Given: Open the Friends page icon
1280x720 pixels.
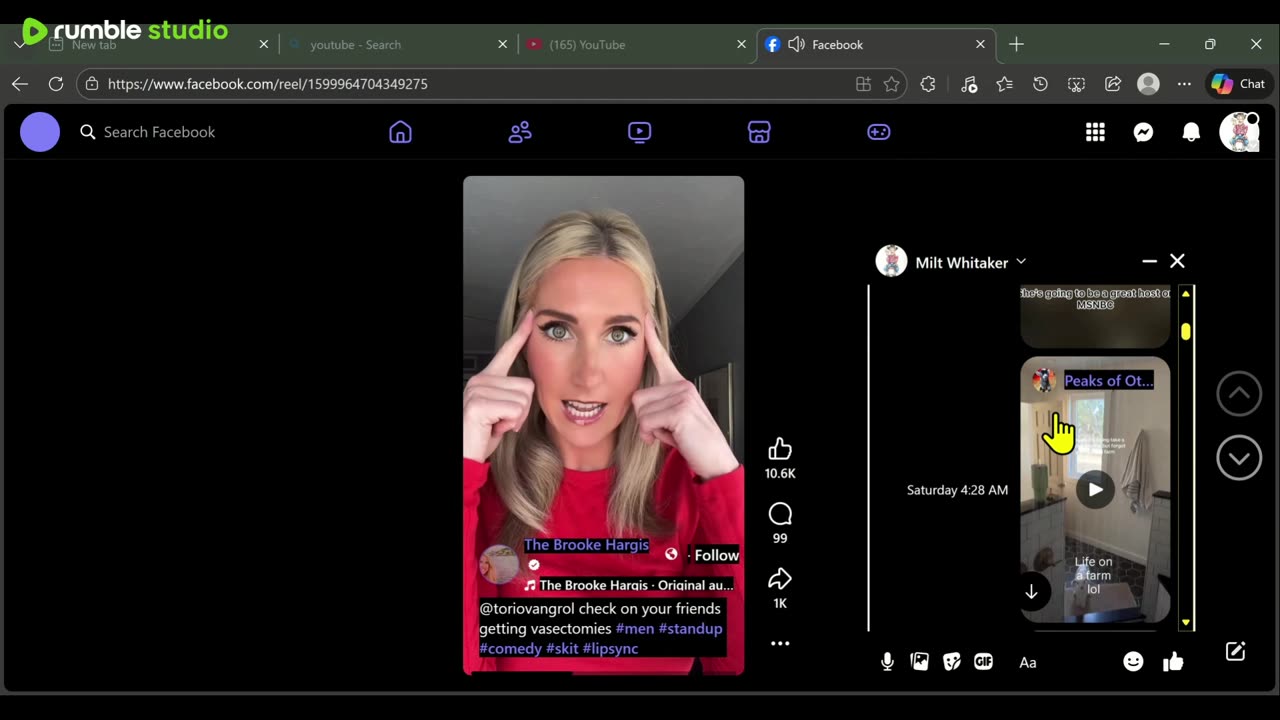Looking at the screenshot, I should tap(520, 132).
